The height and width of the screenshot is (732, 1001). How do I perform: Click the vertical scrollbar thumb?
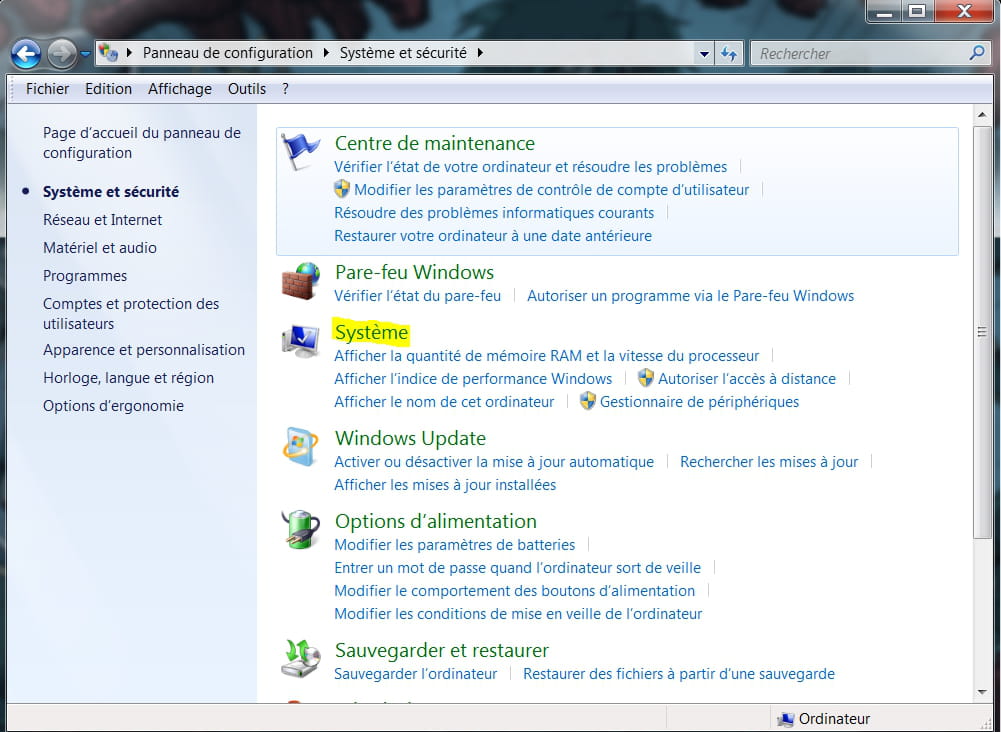tap(982, 332)
